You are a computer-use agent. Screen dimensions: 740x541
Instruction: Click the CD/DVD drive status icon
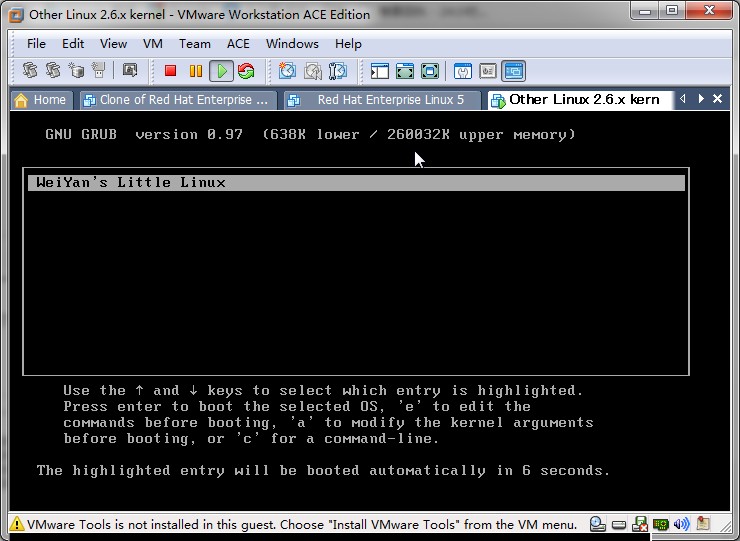(597, 524)
